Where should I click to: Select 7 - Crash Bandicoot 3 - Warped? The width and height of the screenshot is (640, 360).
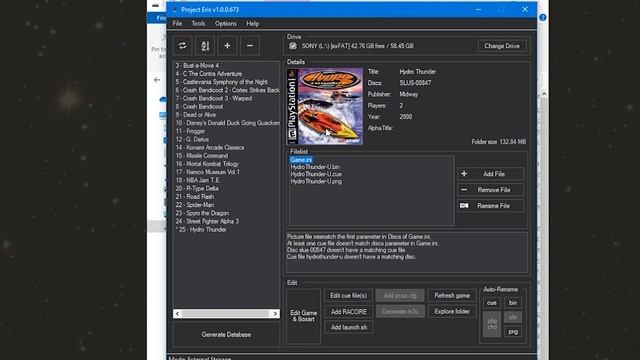pyautogui.click(x=213, y=98)
